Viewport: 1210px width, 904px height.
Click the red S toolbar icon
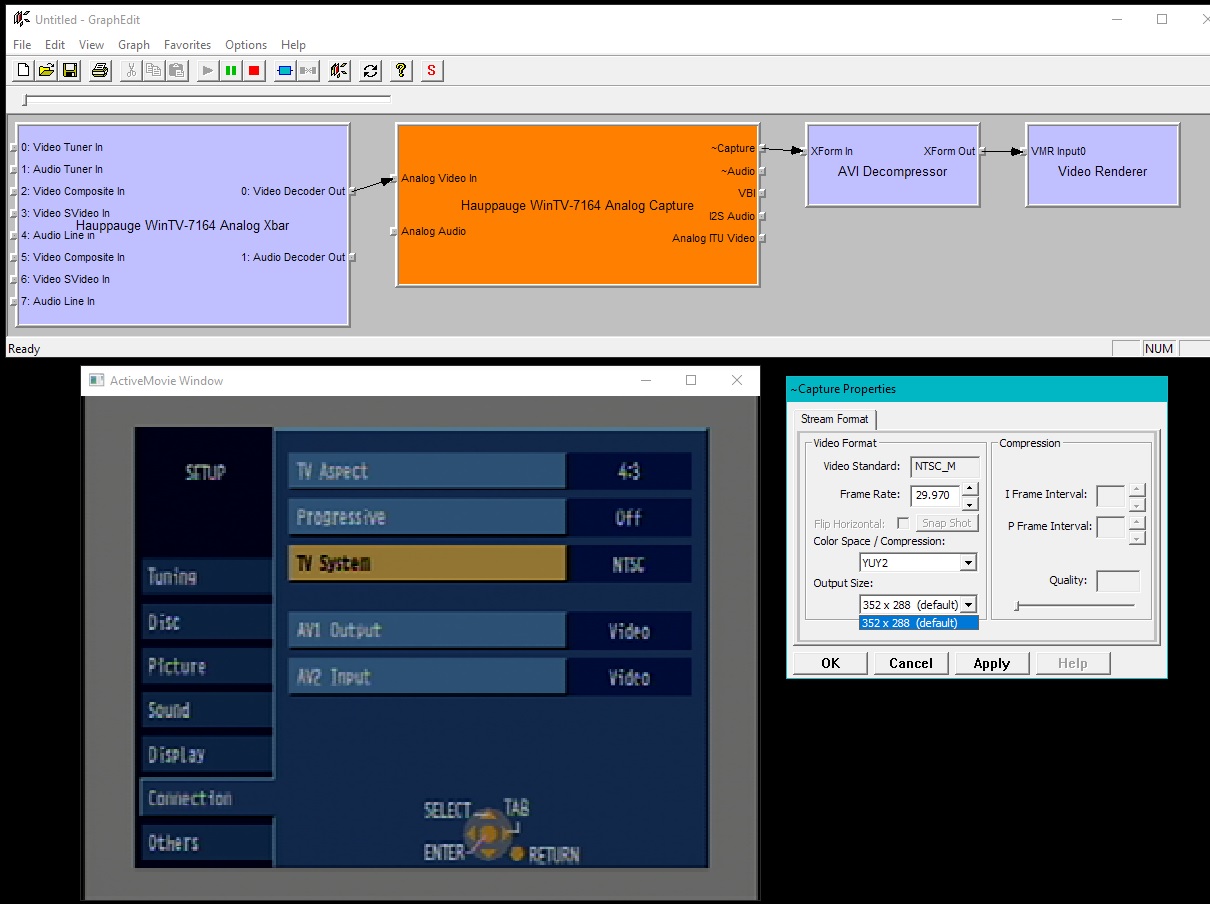(x=431, y=70)
